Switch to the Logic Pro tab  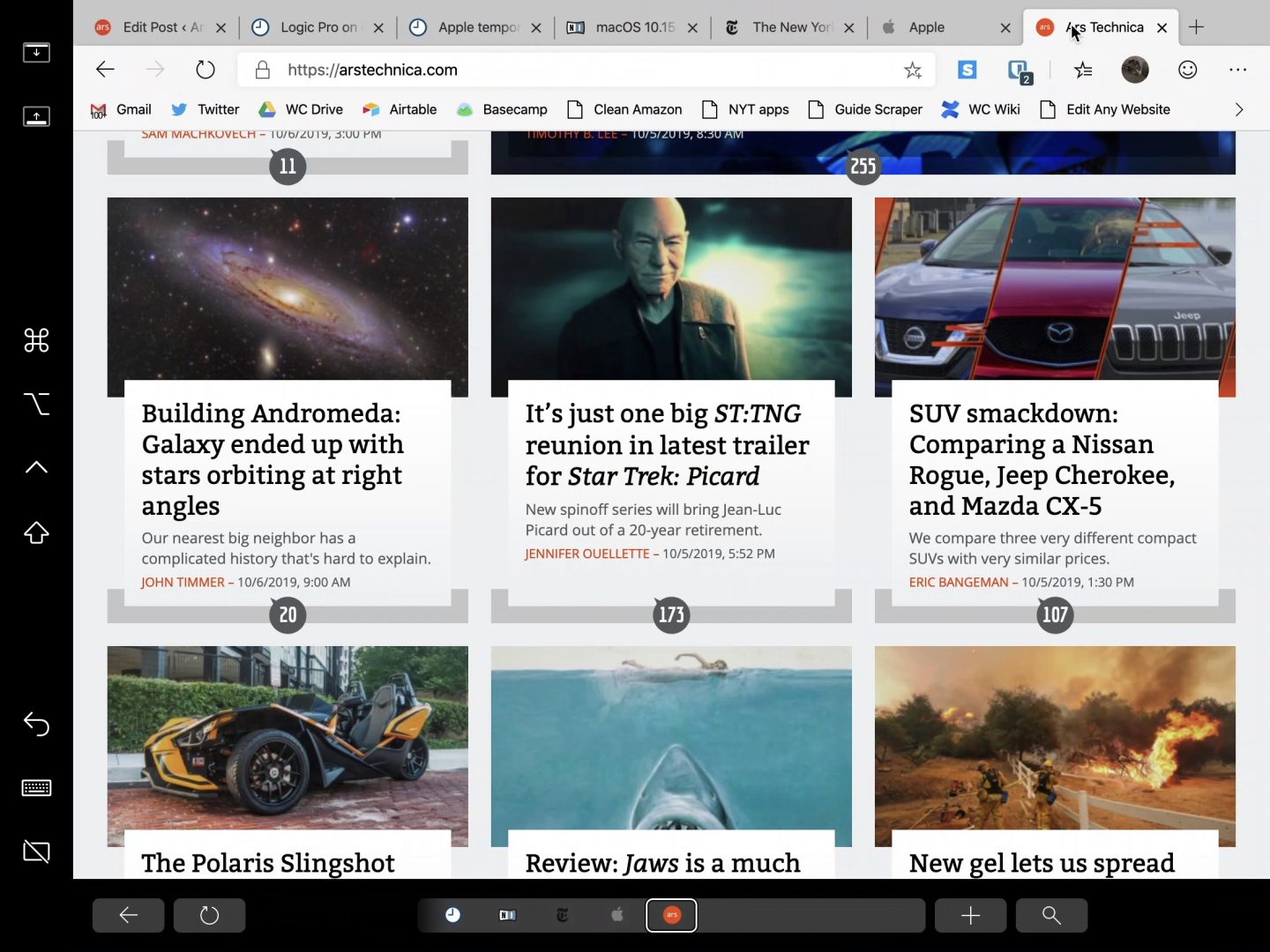pos(317,27)
